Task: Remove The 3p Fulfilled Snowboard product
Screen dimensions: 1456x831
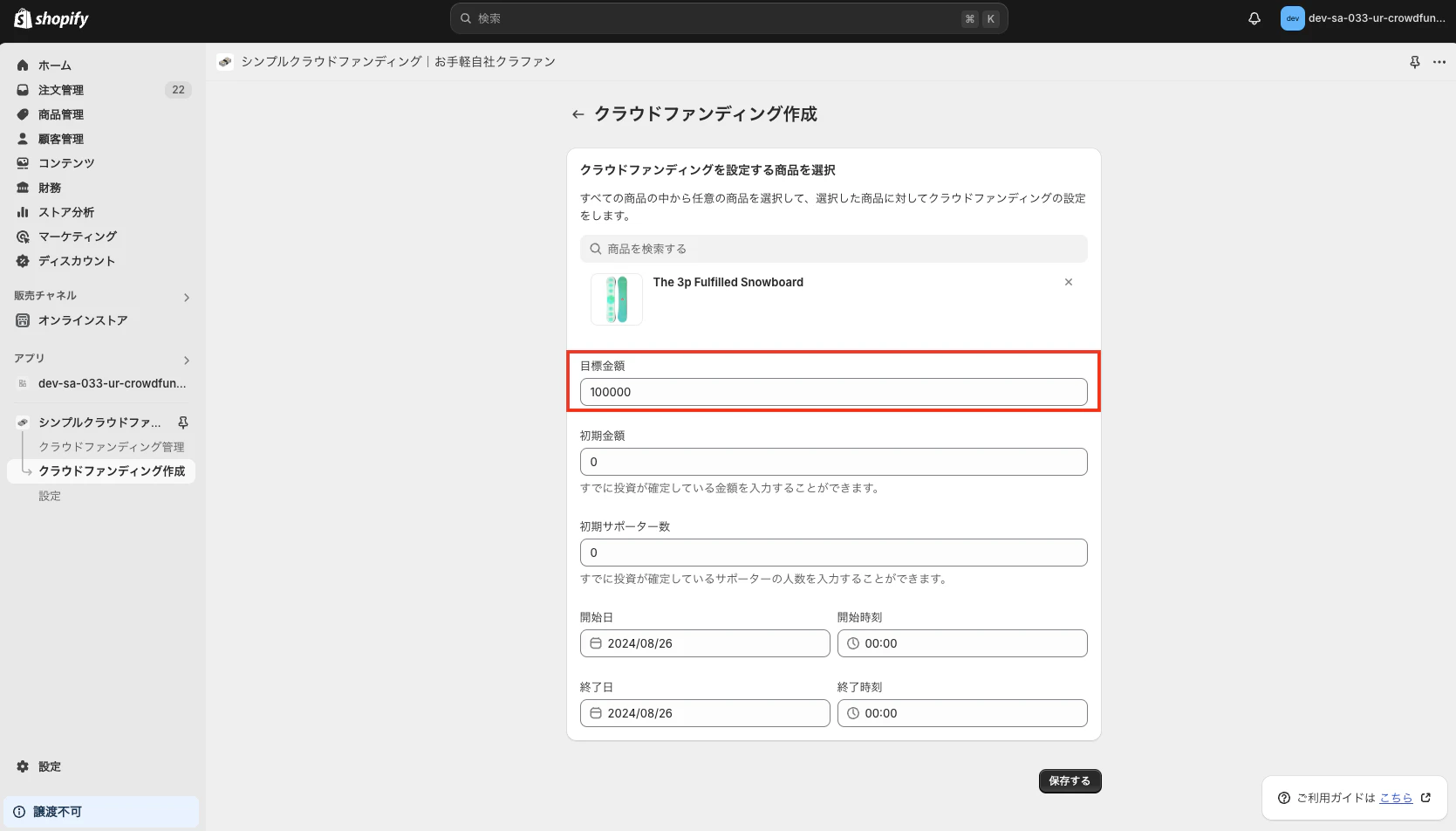Action: tap(1068, 282)
